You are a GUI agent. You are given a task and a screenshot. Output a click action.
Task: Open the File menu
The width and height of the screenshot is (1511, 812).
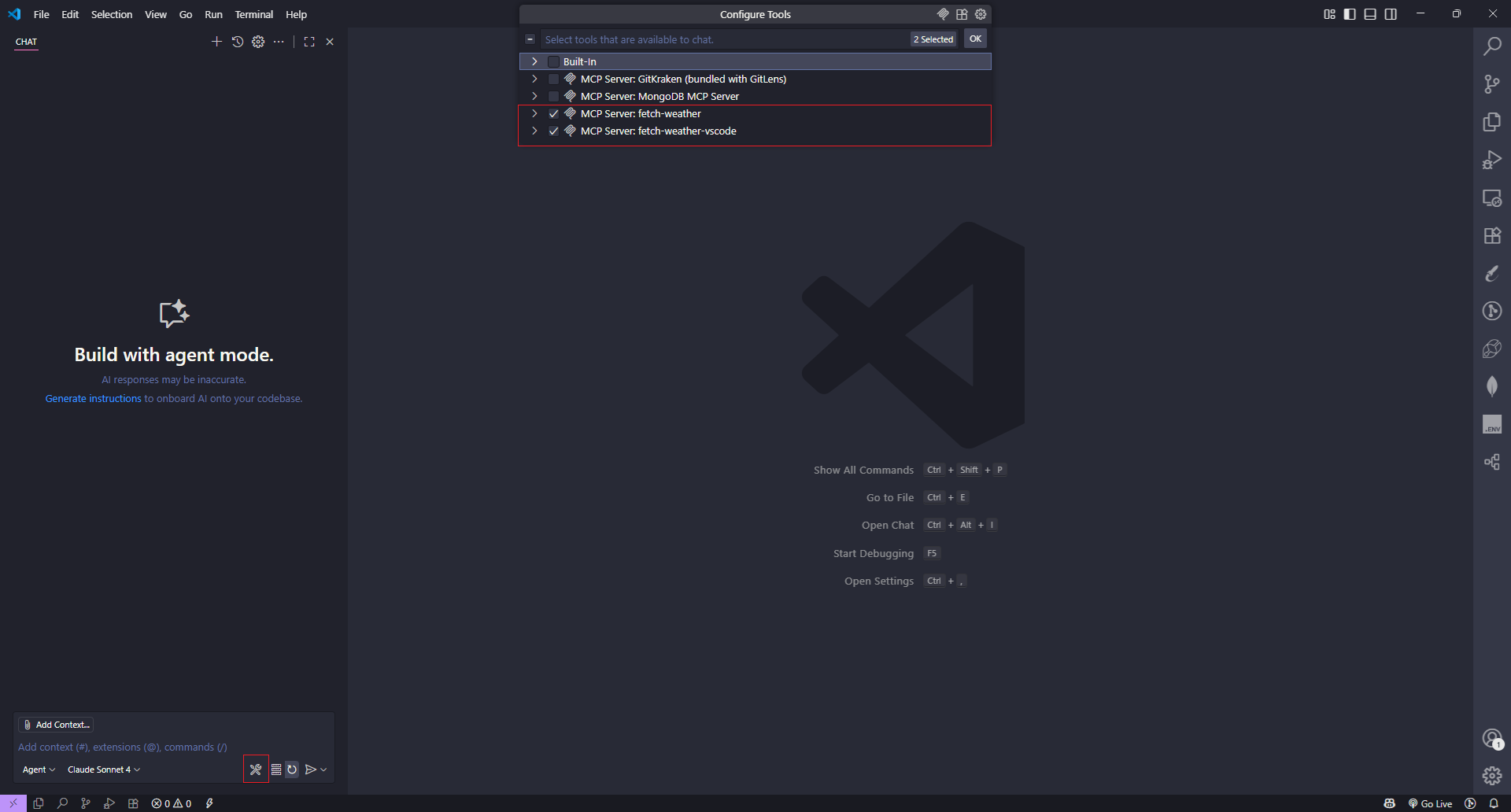coord(41,14)
